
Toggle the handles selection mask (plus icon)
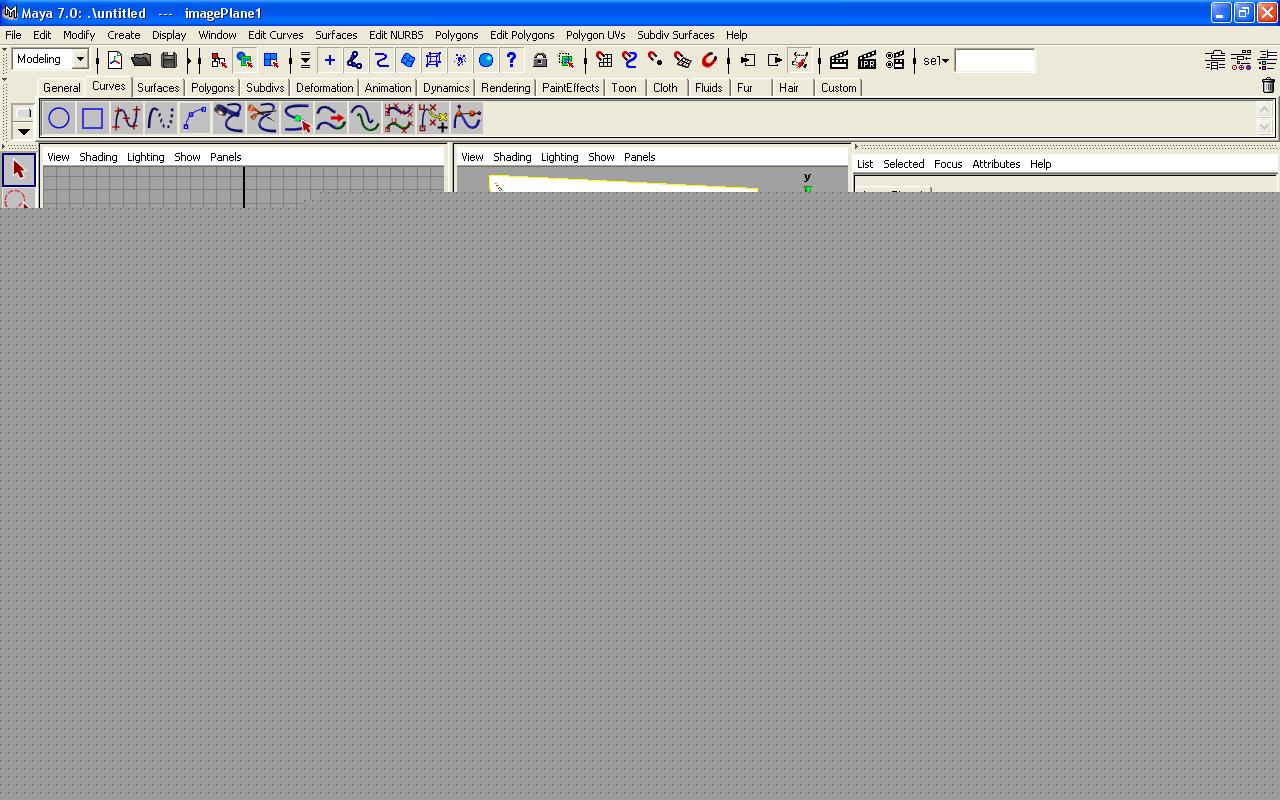329,60
